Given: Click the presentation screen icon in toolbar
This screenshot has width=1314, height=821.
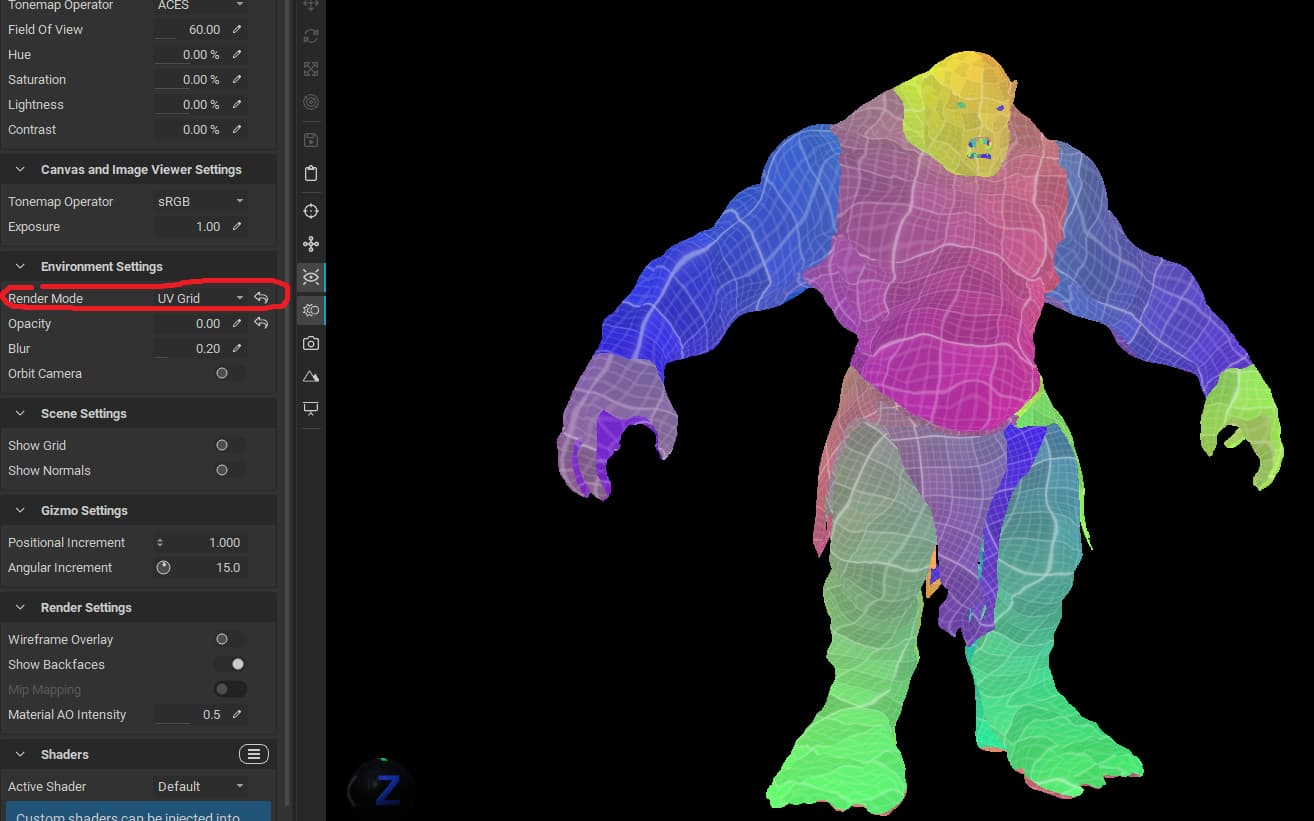Looking at the screenshot, I should click(311, 409).
